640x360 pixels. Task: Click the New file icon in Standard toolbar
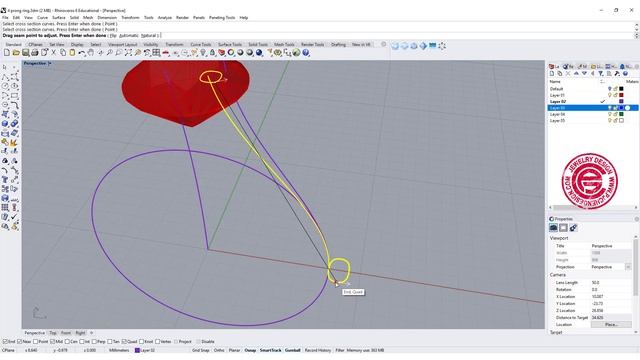7,53
